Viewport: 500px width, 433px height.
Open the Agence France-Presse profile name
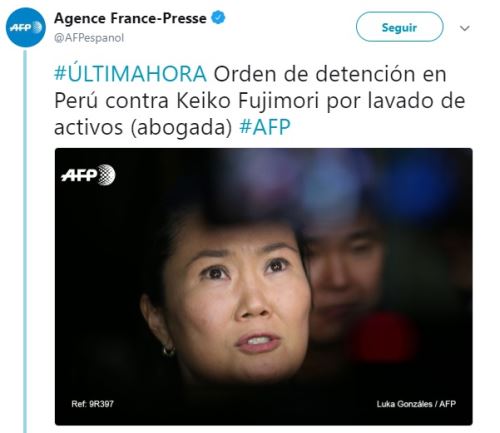click(x=130, y=18)
